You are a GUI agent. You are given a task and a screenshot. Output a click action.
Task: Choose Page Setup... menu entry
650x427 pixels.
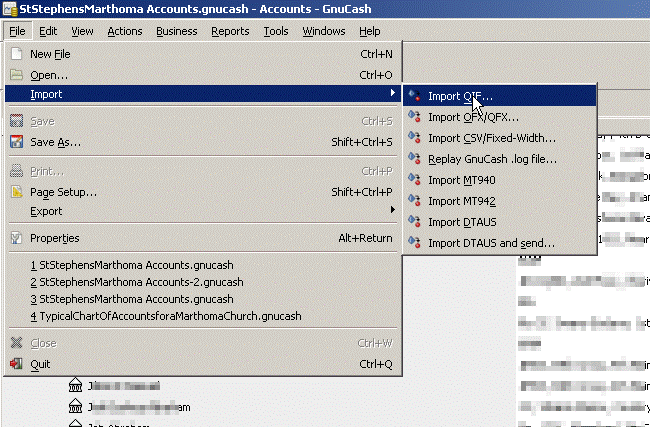[x=203, y=192]
